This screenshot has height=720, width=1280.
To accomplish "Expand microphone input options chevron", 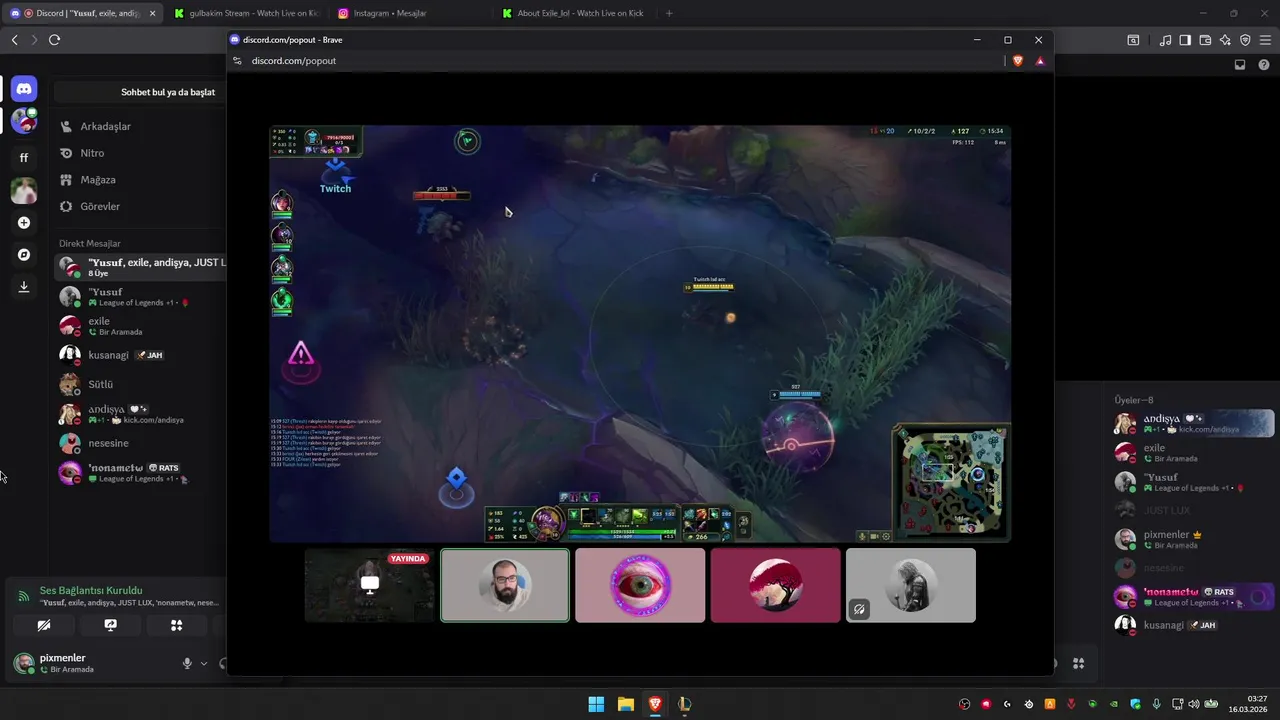I will 204,663.
